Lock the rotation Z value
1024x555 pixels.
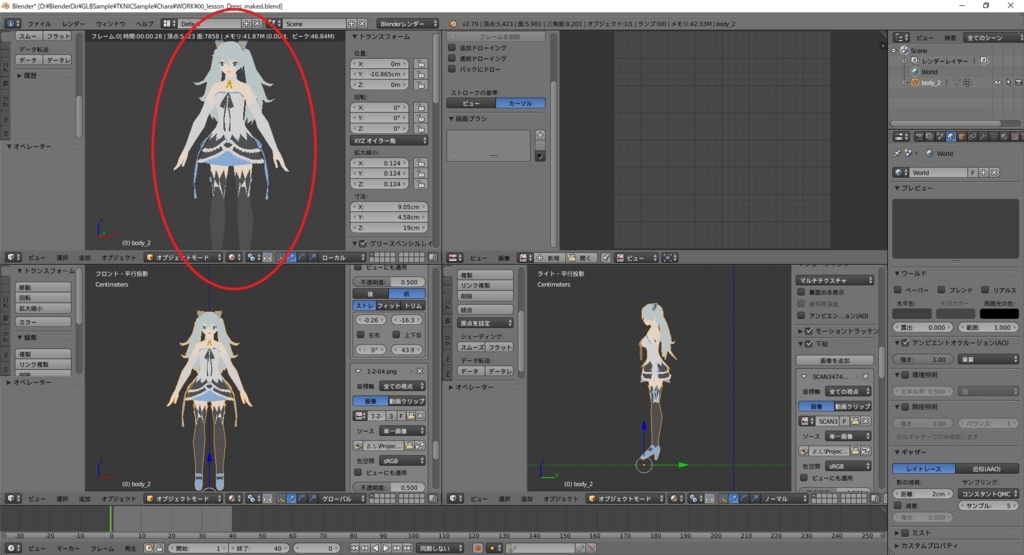click(x=420, y=129)
